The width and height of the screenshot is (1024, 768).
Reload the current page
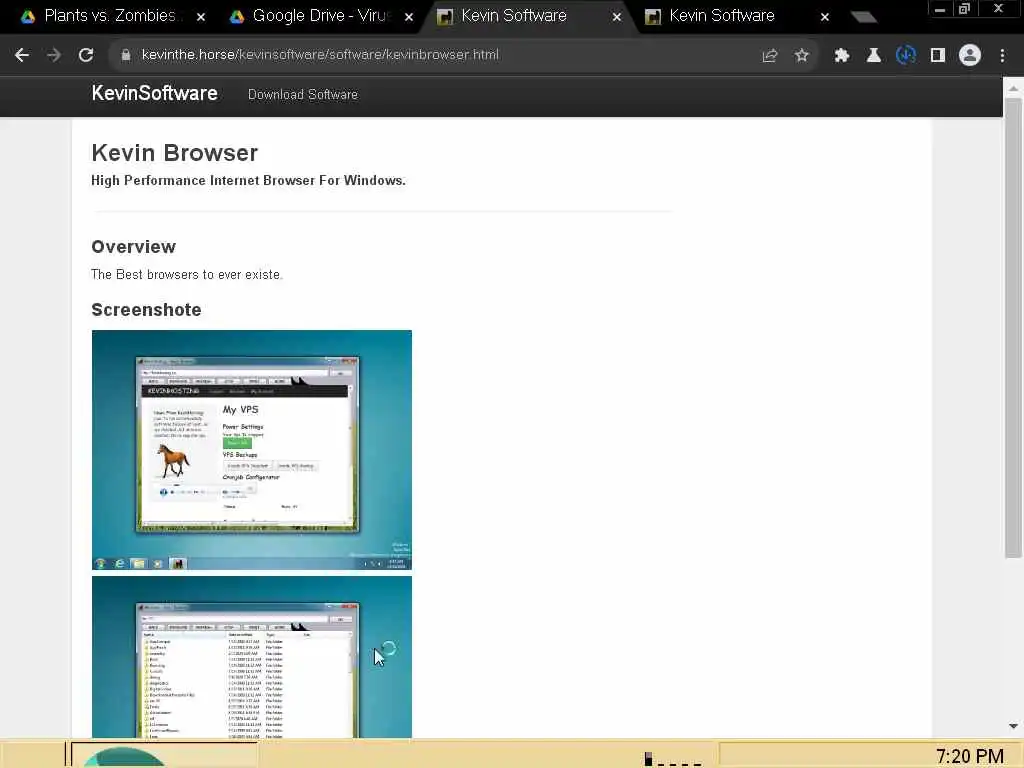(x=86, y=56)
